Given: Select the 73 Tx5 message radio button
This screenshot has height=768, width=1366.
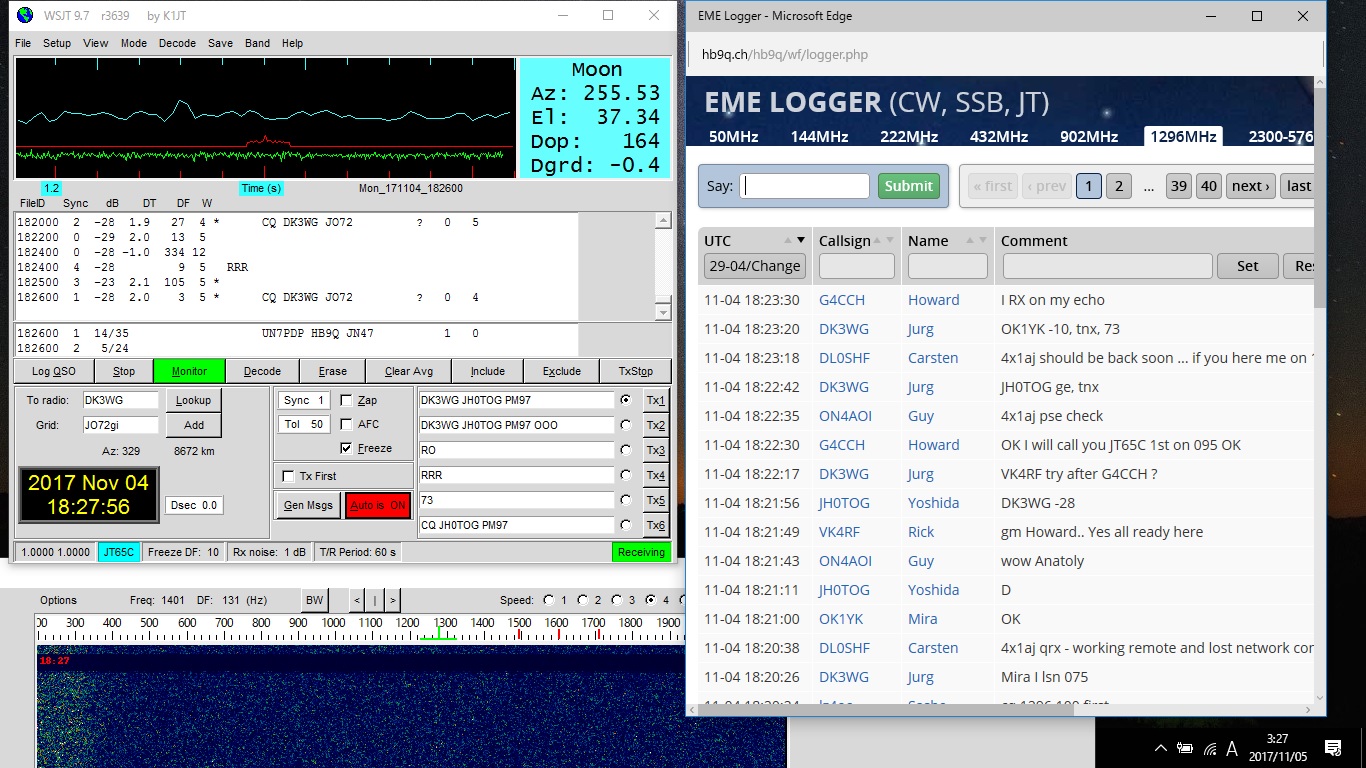Looking at the screenshot, I should pos(626,500).
